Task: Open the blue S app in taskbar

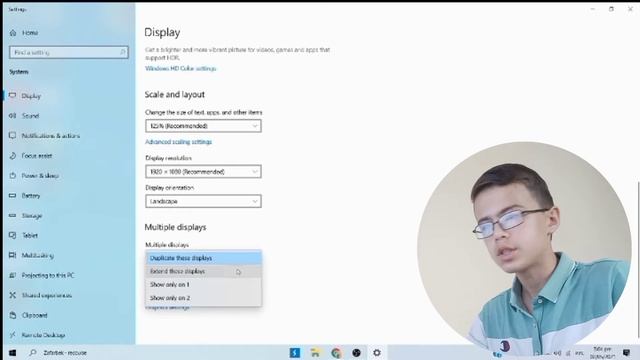Action: (x=295, y=353)
